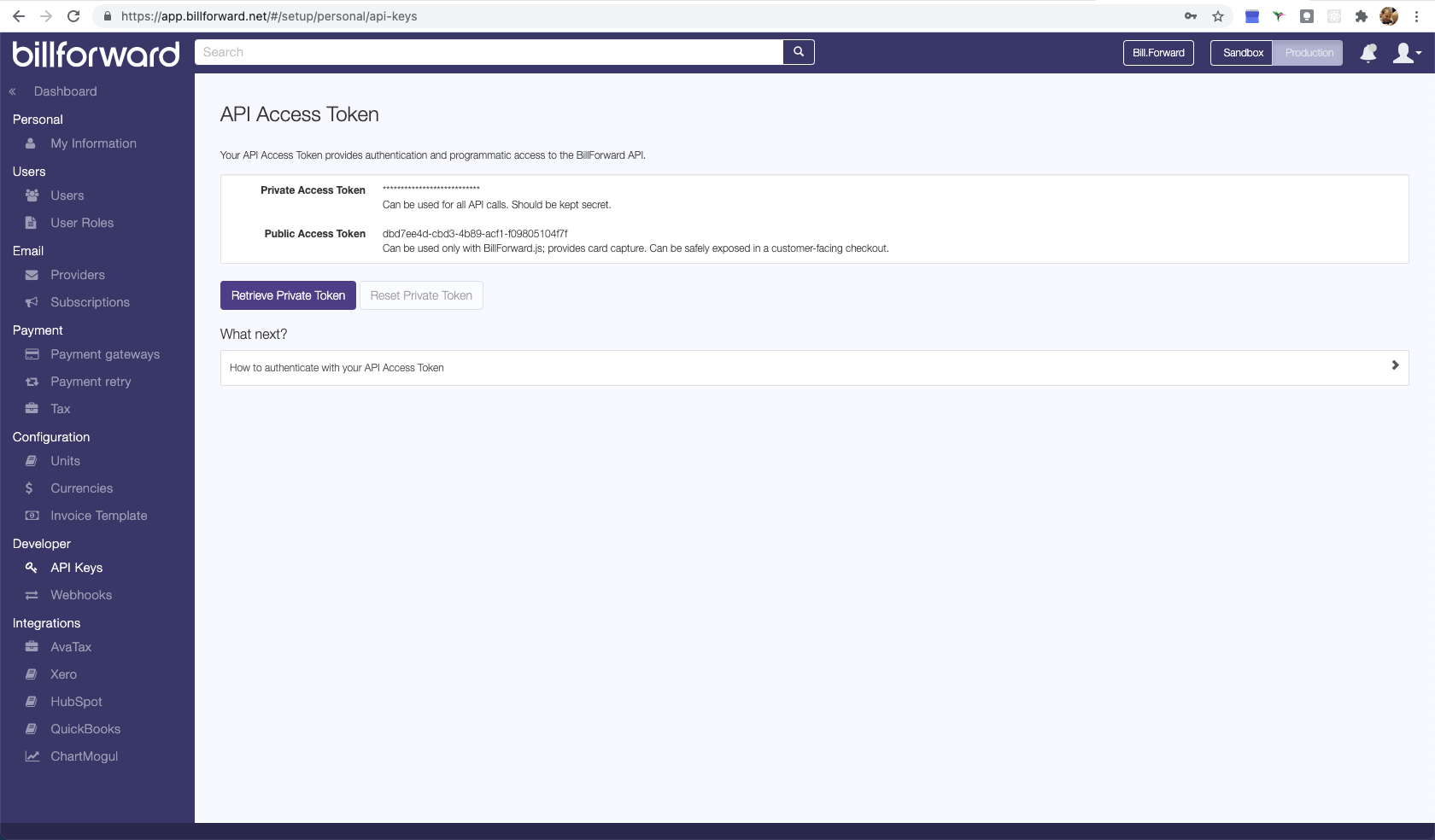The width and height of the screenshot is (1435, 840).
Task: Open My Information in the sidebar
Action: [93, 143]
